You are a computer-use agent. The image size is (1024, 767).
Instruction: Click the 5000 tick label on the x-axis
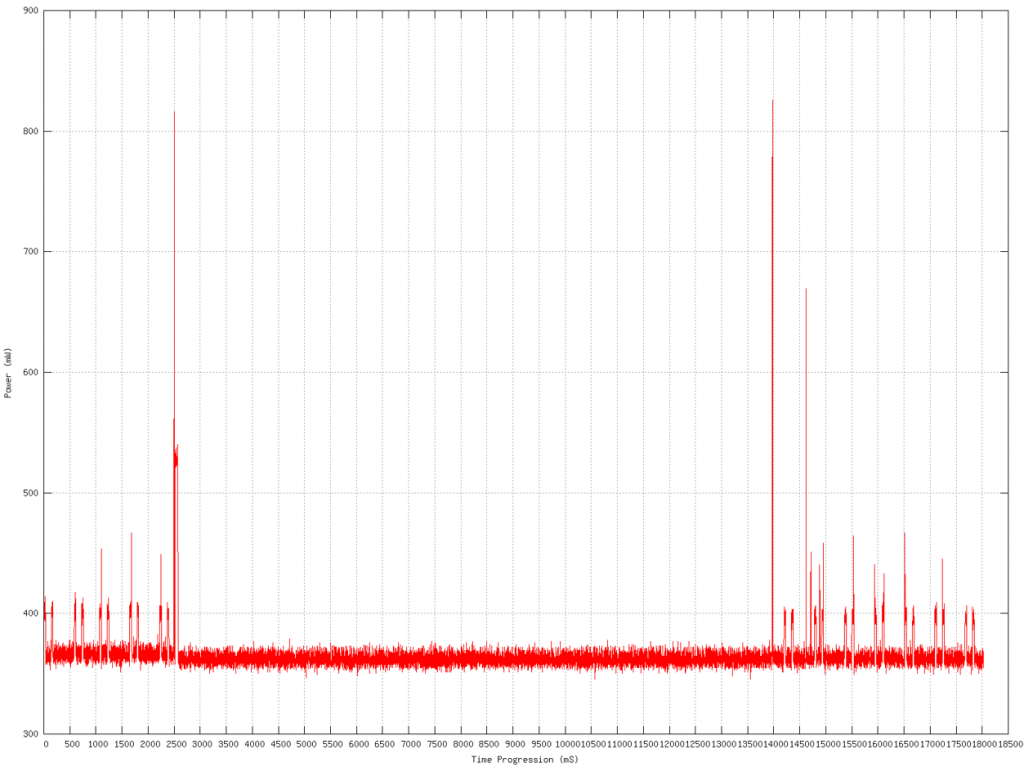[x=306, y=745]
